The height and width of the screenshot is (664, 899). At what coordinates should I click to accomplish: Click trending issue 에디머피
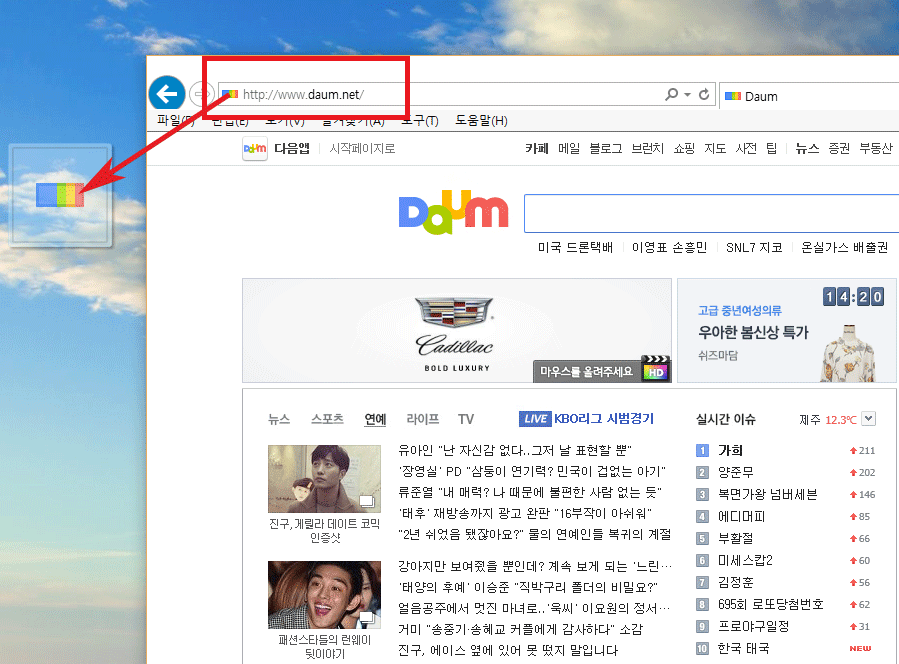pyautogui.click(x=742, y=516)
